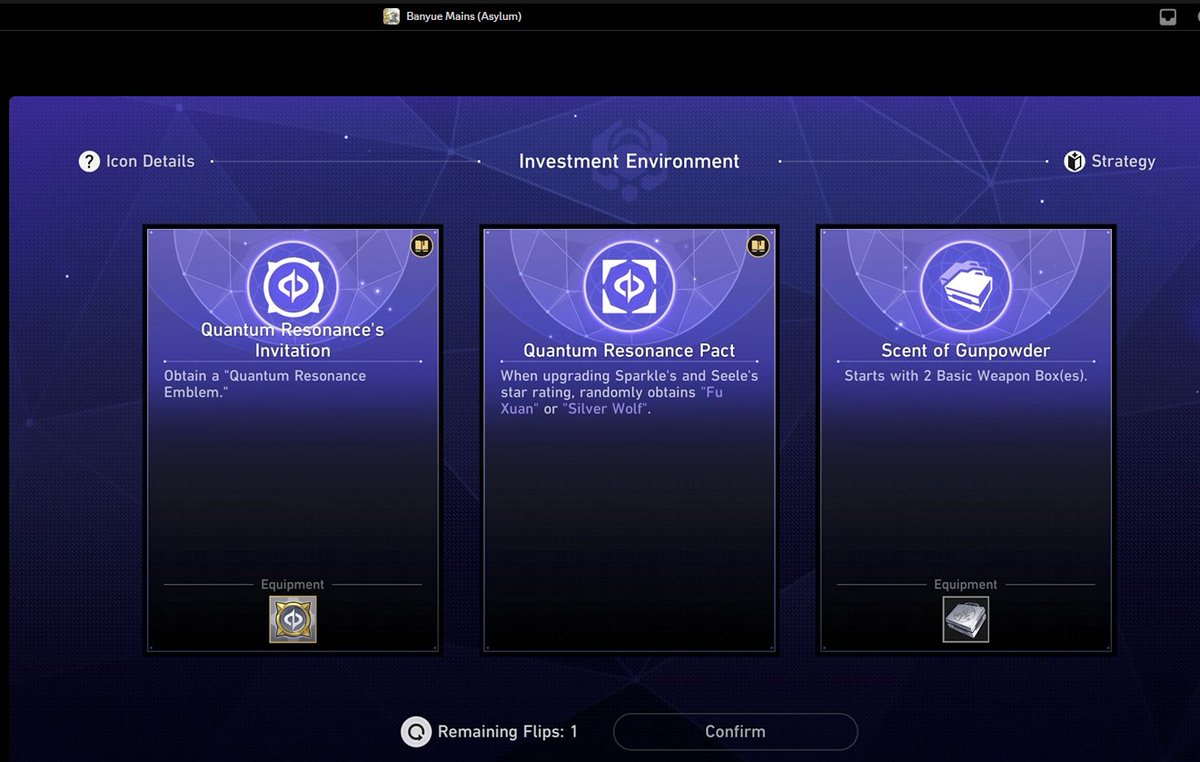Click the "Icon Details" label
The image size is (1200, 762).
[x=150, y=161]
